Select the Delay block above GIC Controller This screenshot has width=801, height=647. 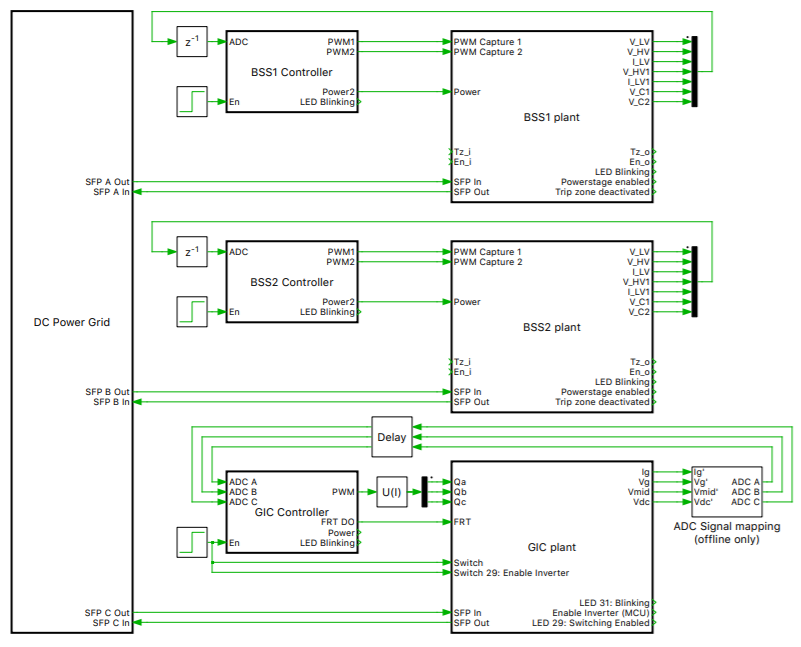tap(391, 437)
